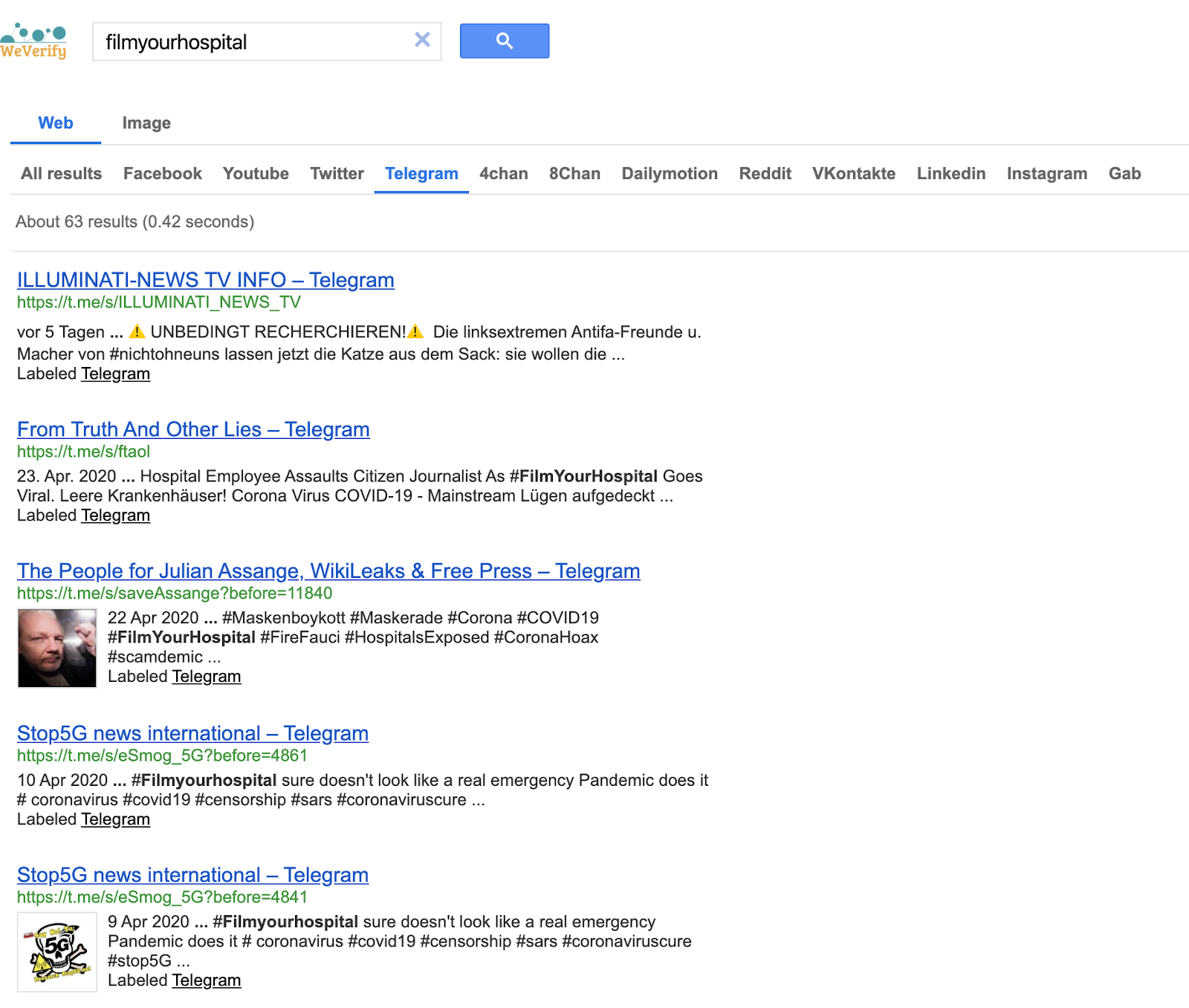
Task: Click the WeVerify logo
Action: coord(33,42)
